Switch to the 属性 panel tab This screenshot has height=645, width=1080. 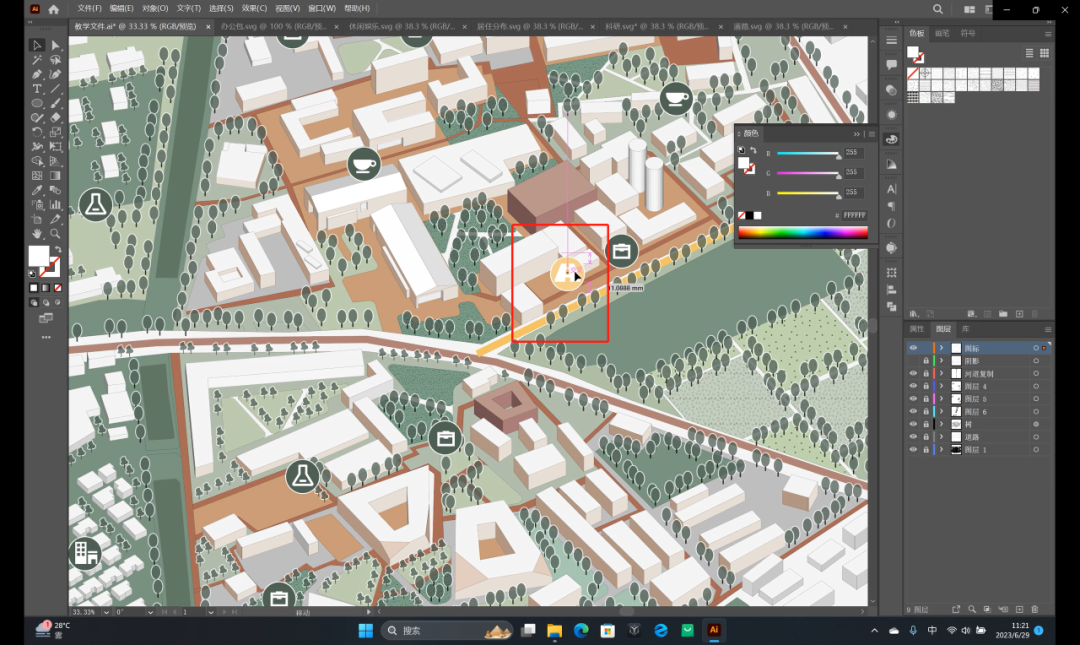[x=917, y=329]
